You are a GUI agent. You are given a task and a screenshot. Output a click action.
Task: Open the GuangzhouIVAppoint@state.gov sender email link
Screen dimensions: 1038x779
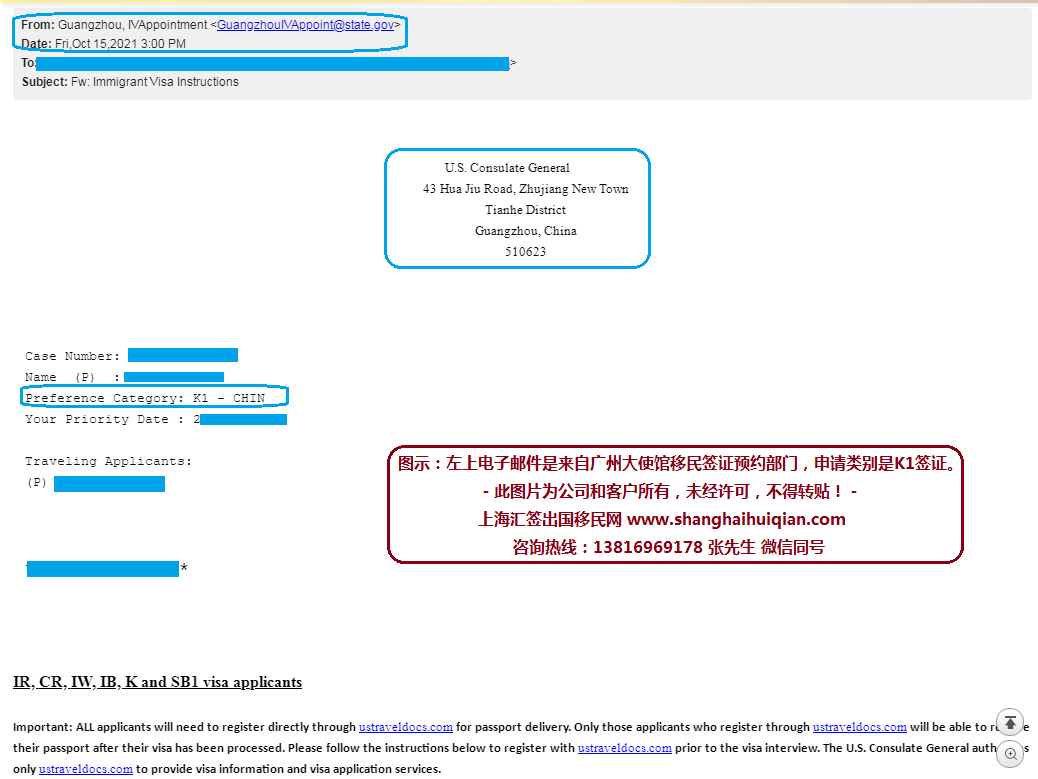(x=305, y=24)
